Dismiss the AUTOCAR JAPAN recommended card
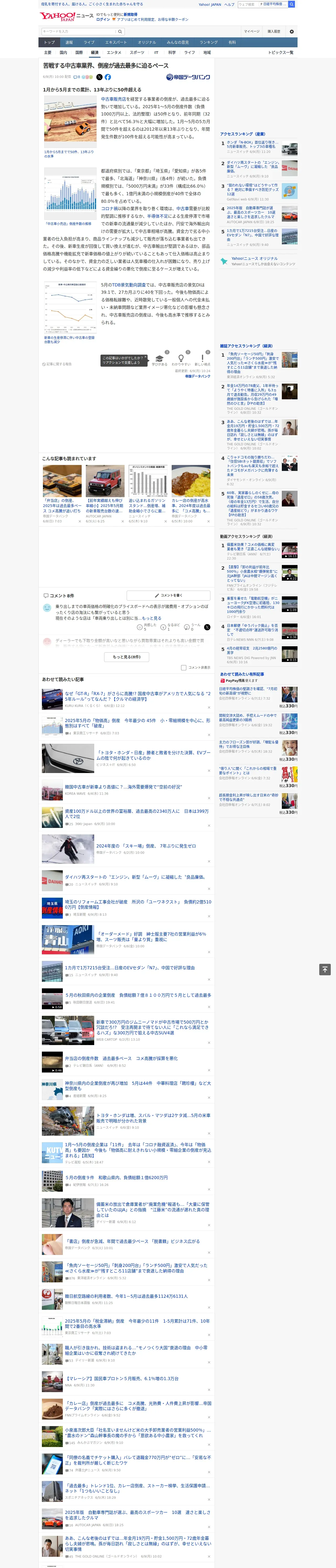 pos(122,521)
